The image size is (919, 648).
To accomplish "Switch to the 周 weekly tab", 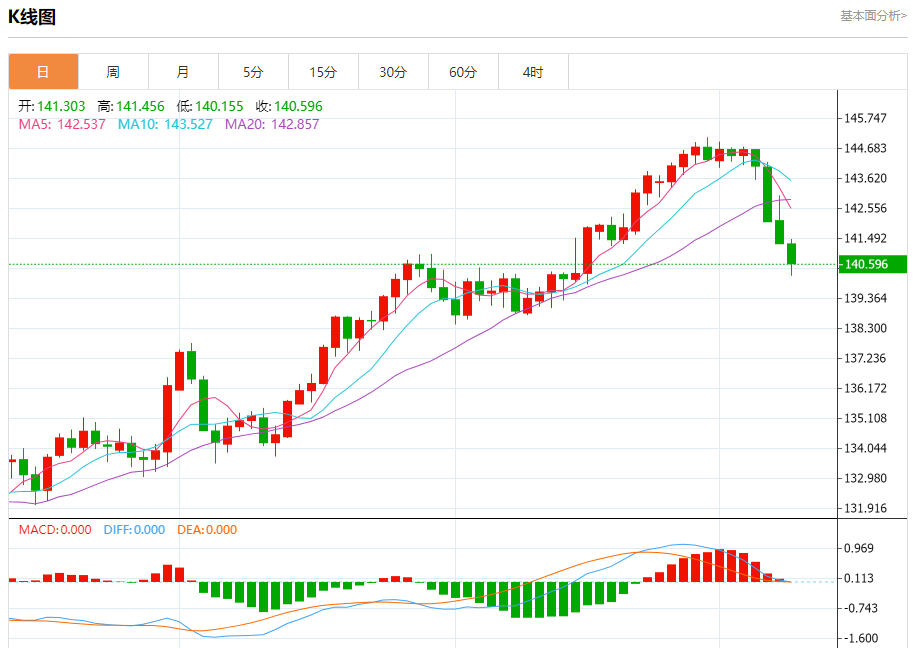I will pyautogui.click(x=113, y=71).
